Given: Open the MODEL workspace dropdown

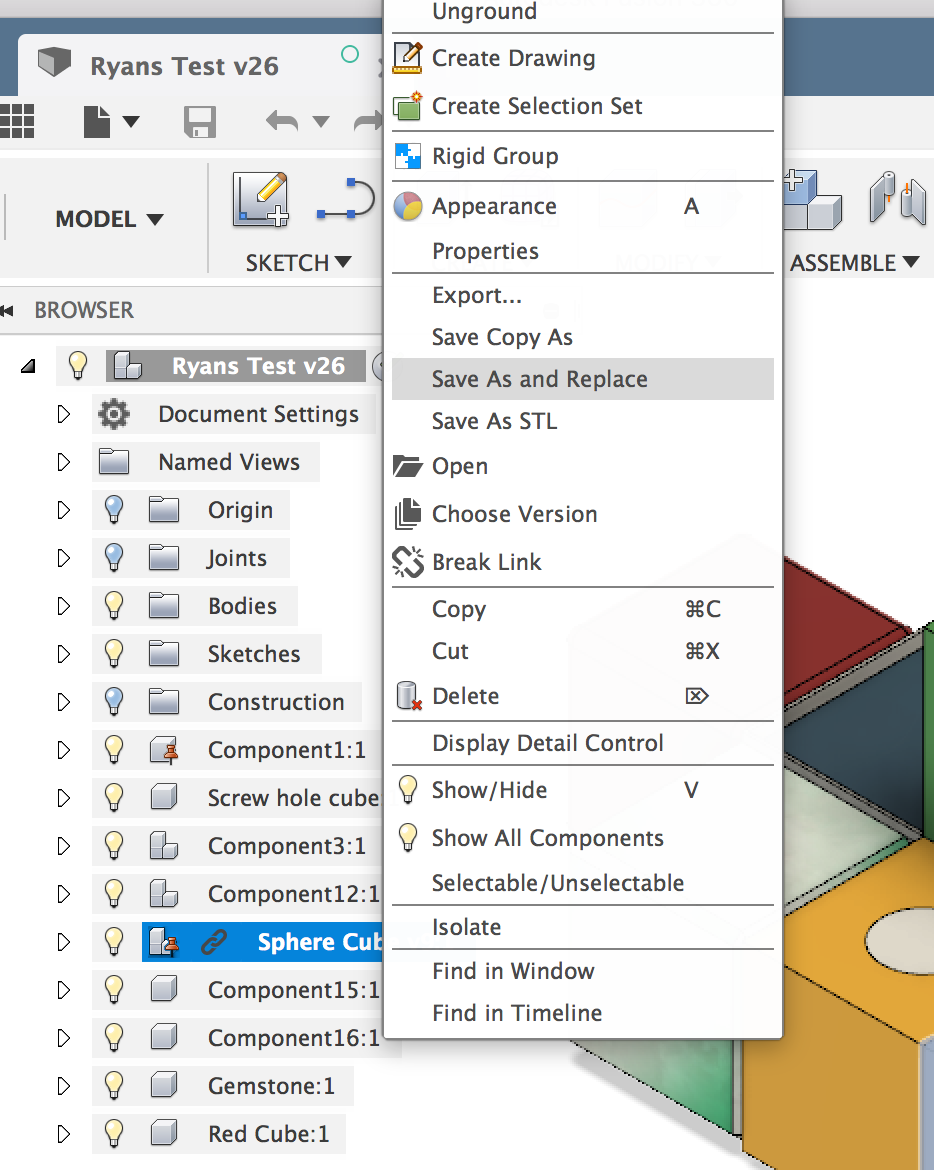Looking at the screenshot, I should point(109,219).
